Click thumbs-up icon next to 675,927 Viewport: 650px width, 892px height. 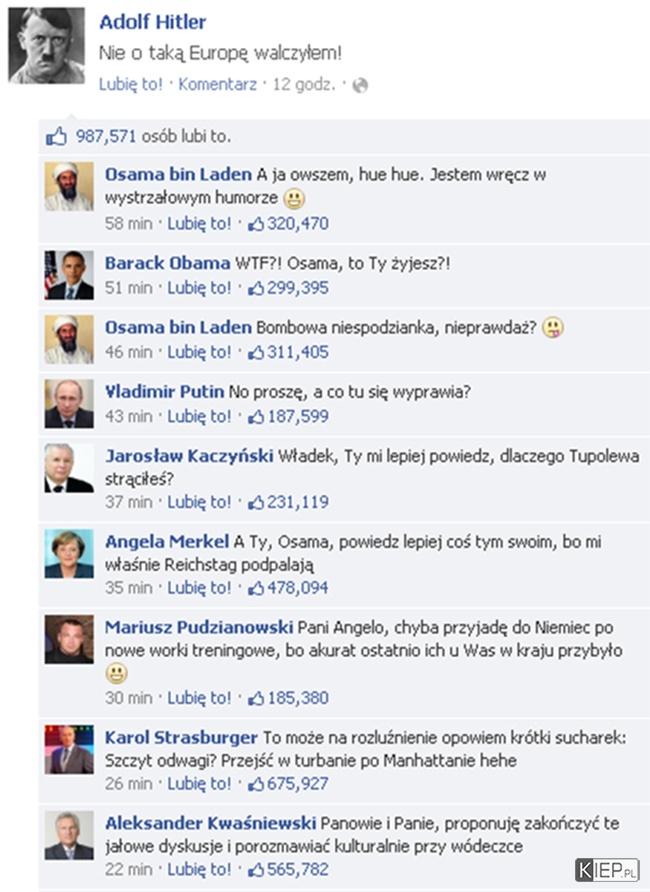click(x=256, y=784)
